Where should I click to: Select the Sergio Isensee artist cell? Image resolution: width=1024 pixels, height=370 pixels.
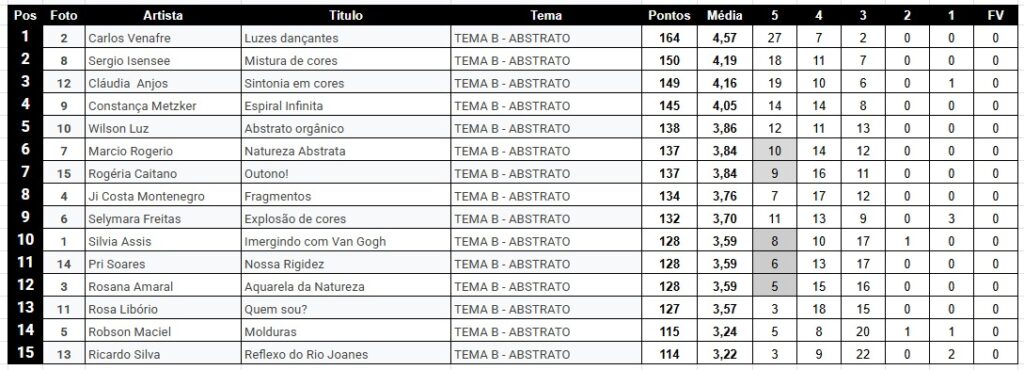(x=163, y=61)
